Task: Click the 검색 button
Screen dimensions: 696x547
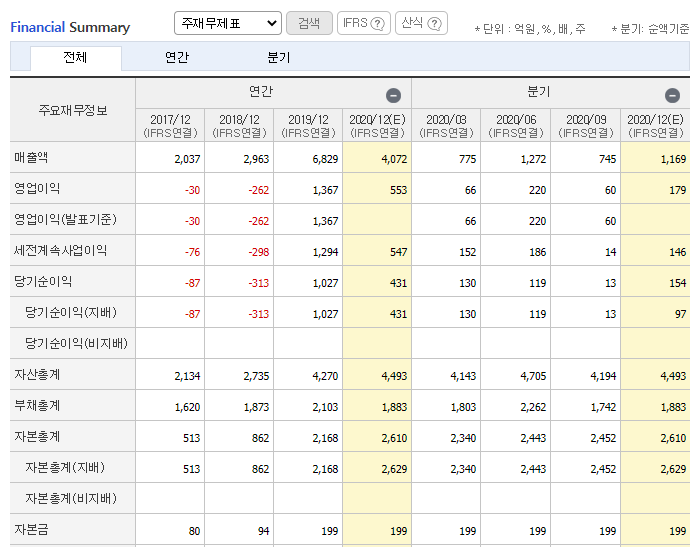Action: pyautogui.click(x=309, y=23)
